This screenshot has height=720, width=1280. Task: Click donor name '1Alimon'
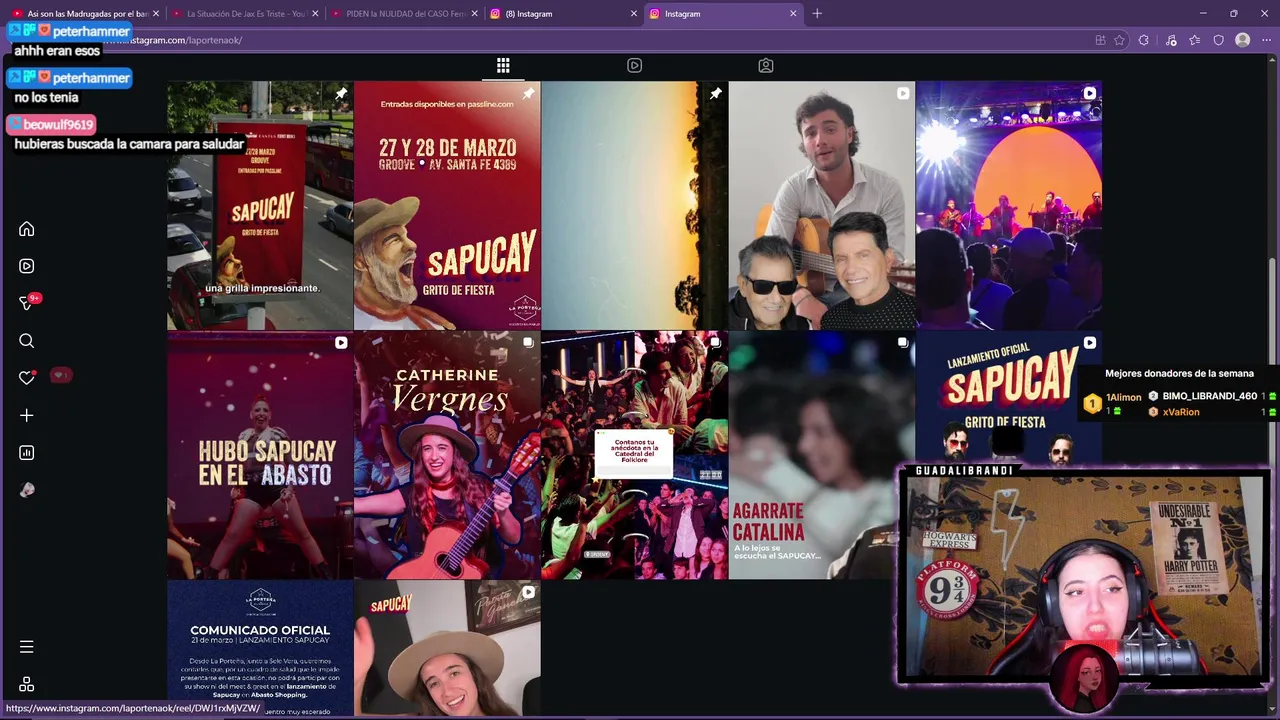[x=1123, y=397]
